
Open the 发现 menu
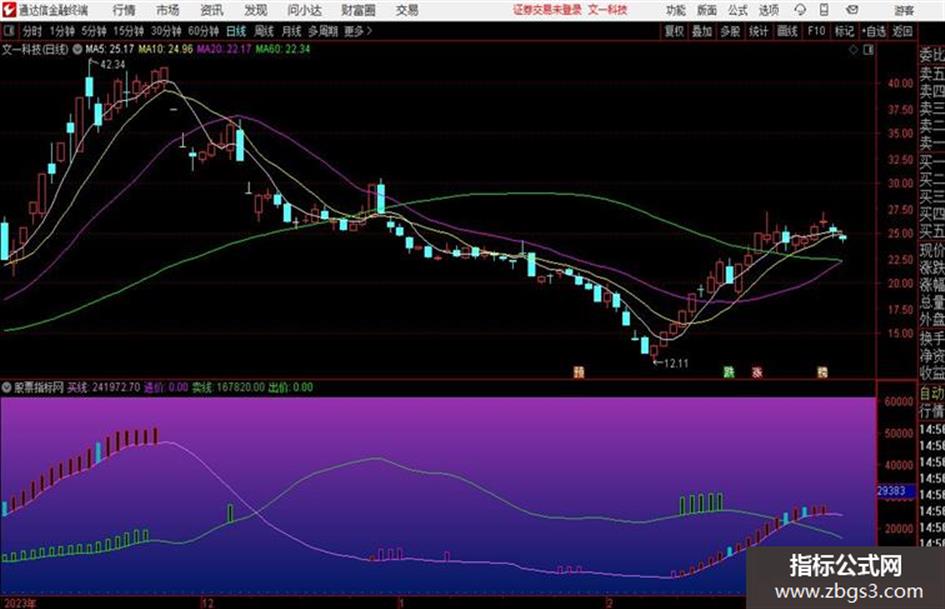coord(256,10)
